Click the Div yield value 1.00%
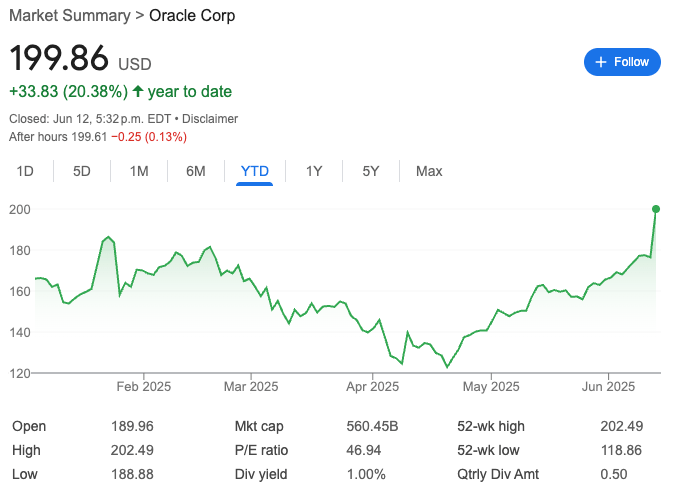684x496 pixels. point(366,474)
